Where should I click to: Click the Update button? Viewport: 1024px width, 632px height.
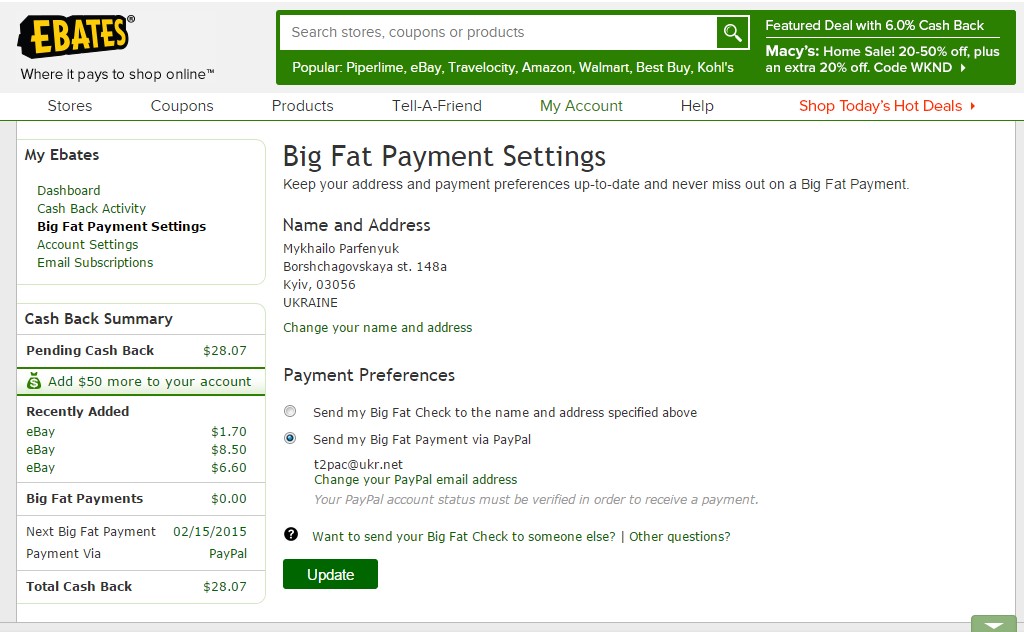(330, 574)
